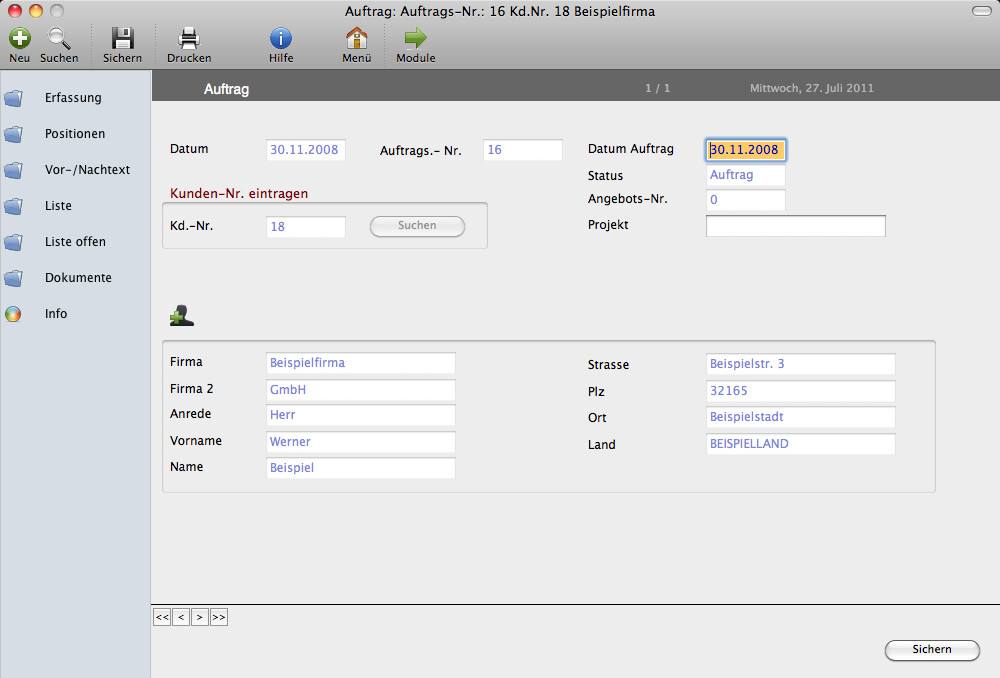Click the Module green arrow icon
The width and height of the screenshot is (1000, 678).
(415, 39)
